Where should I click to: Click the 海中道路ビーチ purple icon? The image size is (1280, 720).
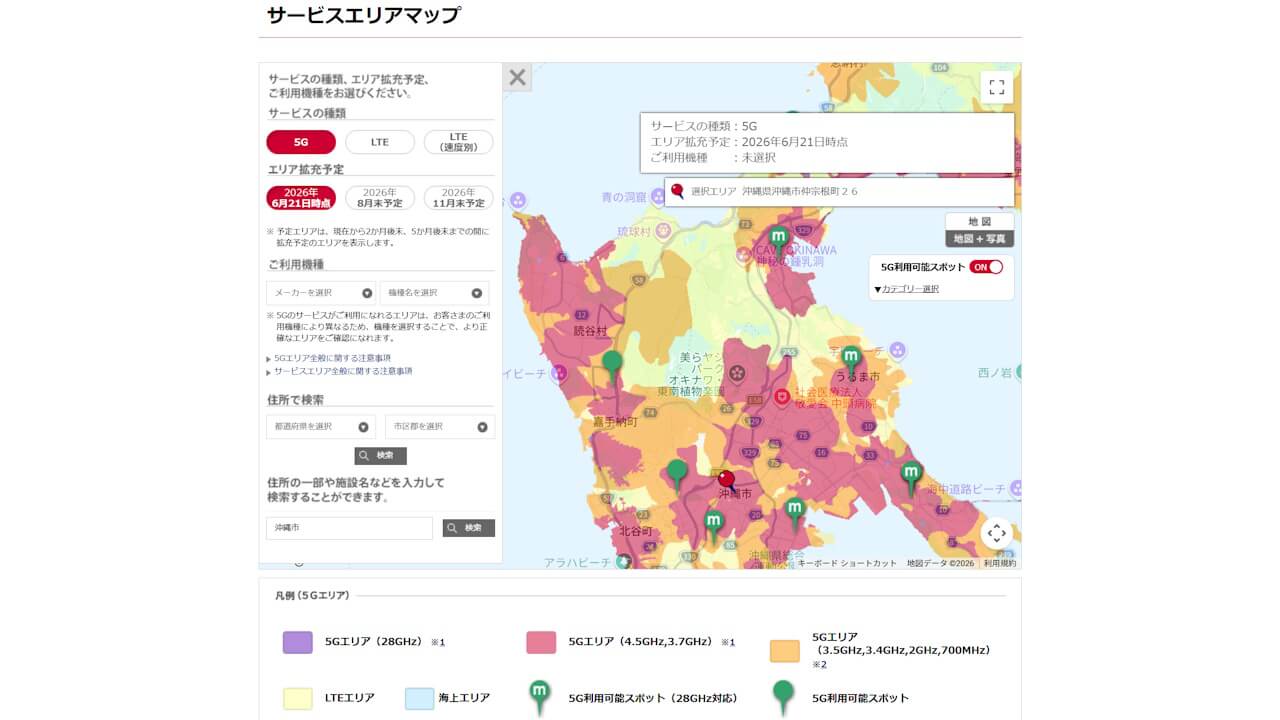pyautogui.click(x=1016, y=489)
